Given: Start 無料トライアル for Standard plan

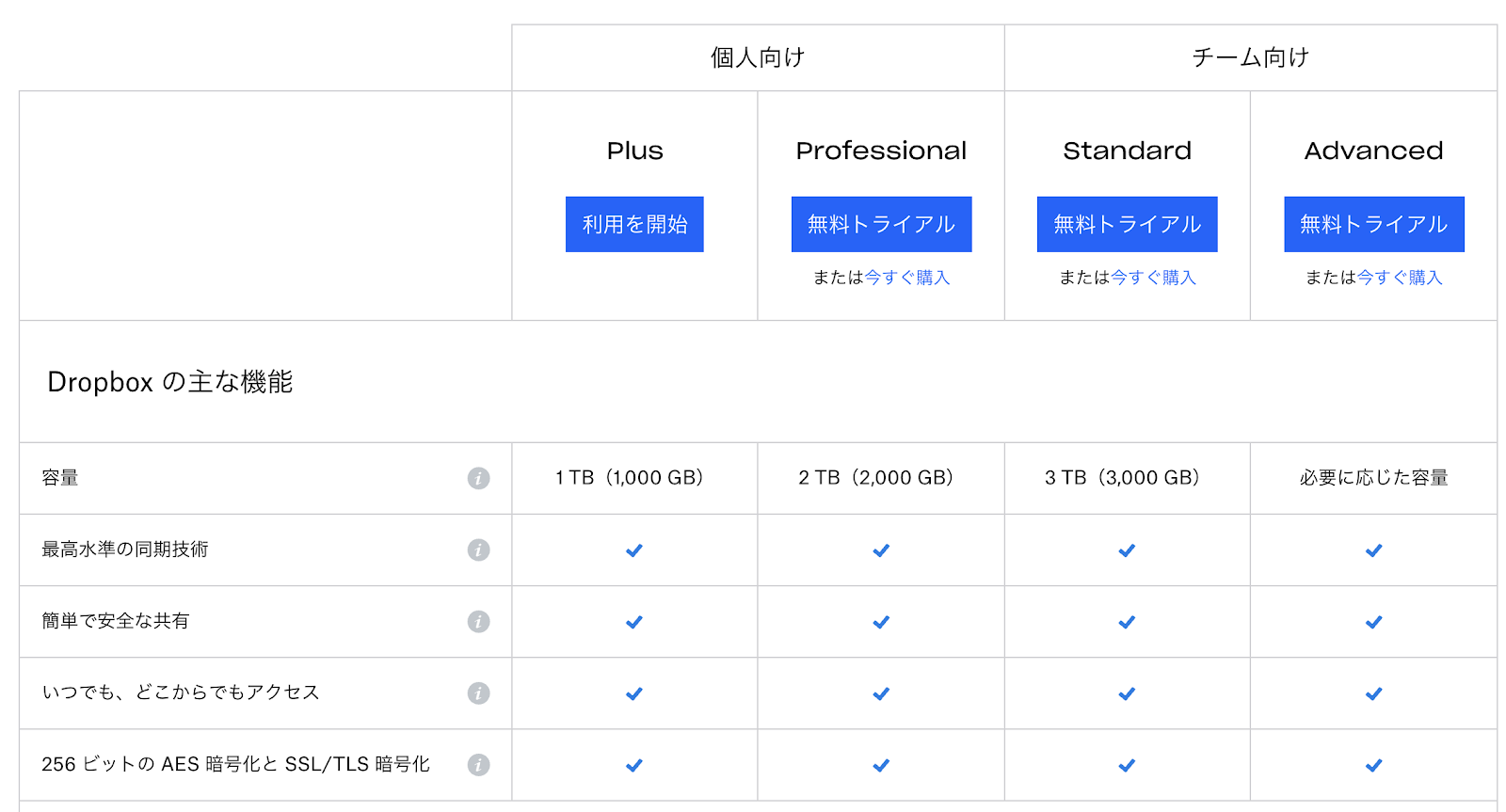Looking at the screenshot, I should pyautogui.click(x=1127, y=224).
